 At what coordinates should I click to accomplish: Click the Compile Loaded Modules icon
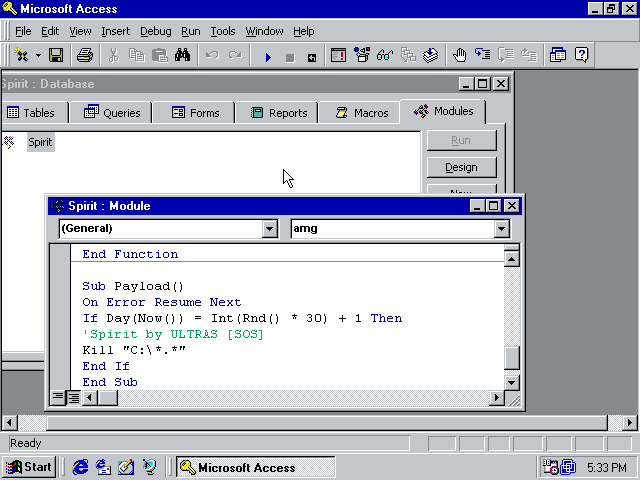click(x=431, y=55)
